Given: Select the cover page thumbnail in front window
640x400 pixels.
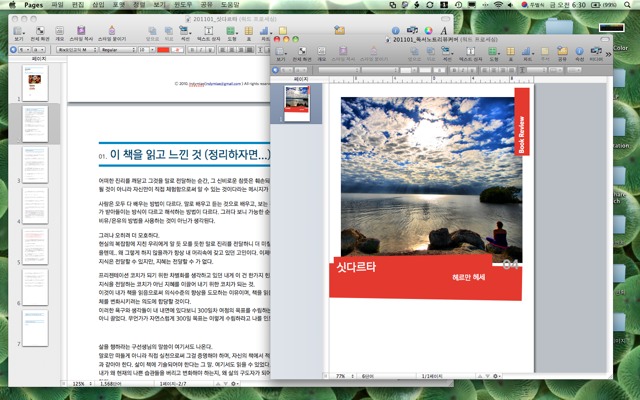Looking at the screenshot, I should [297, 103].
